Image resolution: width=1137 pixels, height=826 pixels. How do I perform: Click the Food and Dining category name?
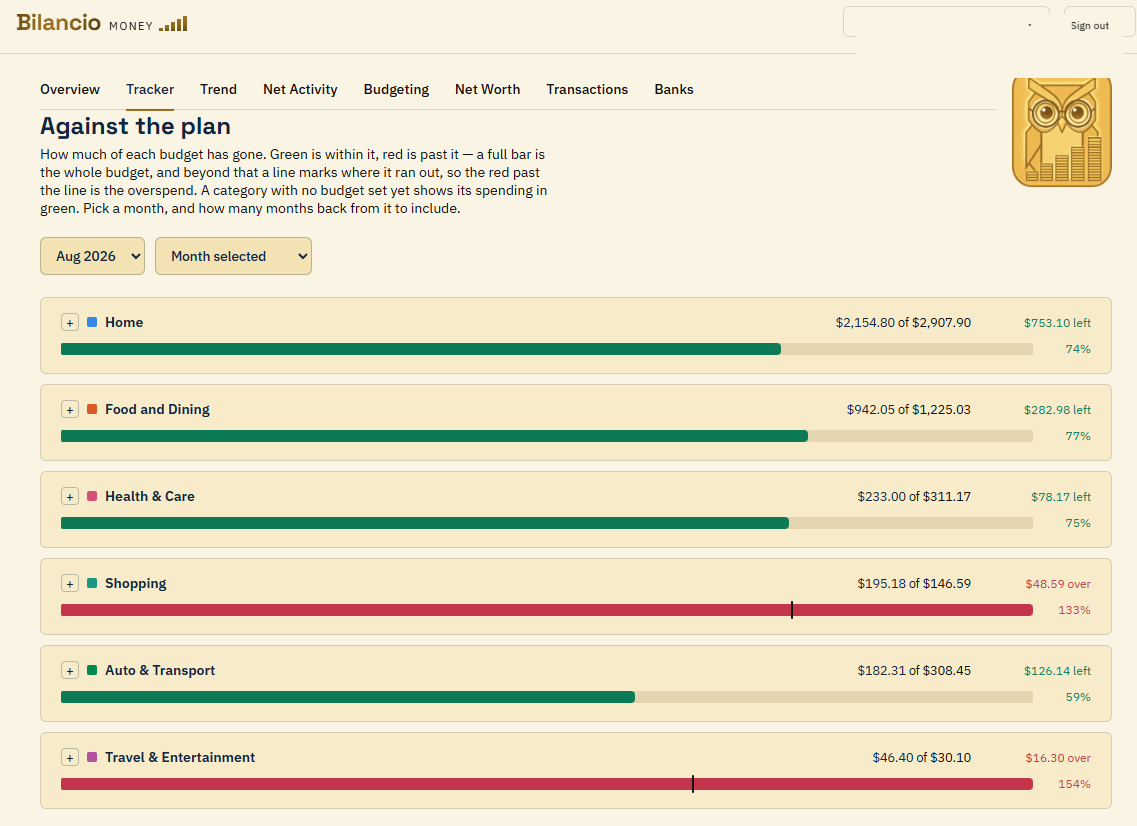(x=157, y=409)
